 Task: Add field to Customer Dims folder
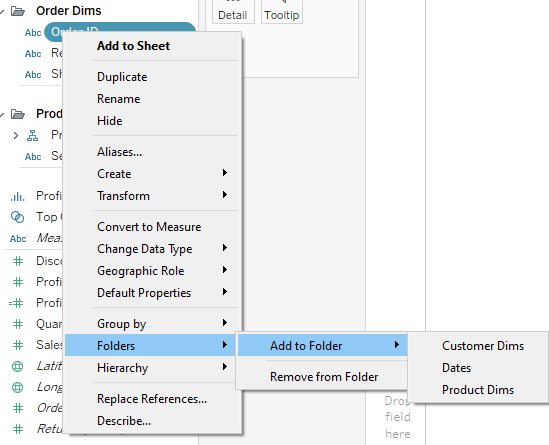[x=483, y=346]
